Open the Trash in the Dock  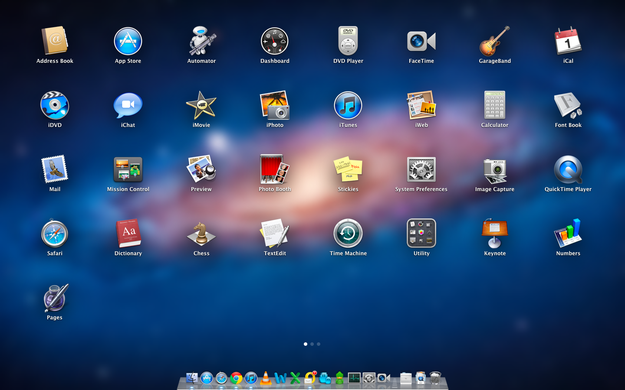click(435, 378)
